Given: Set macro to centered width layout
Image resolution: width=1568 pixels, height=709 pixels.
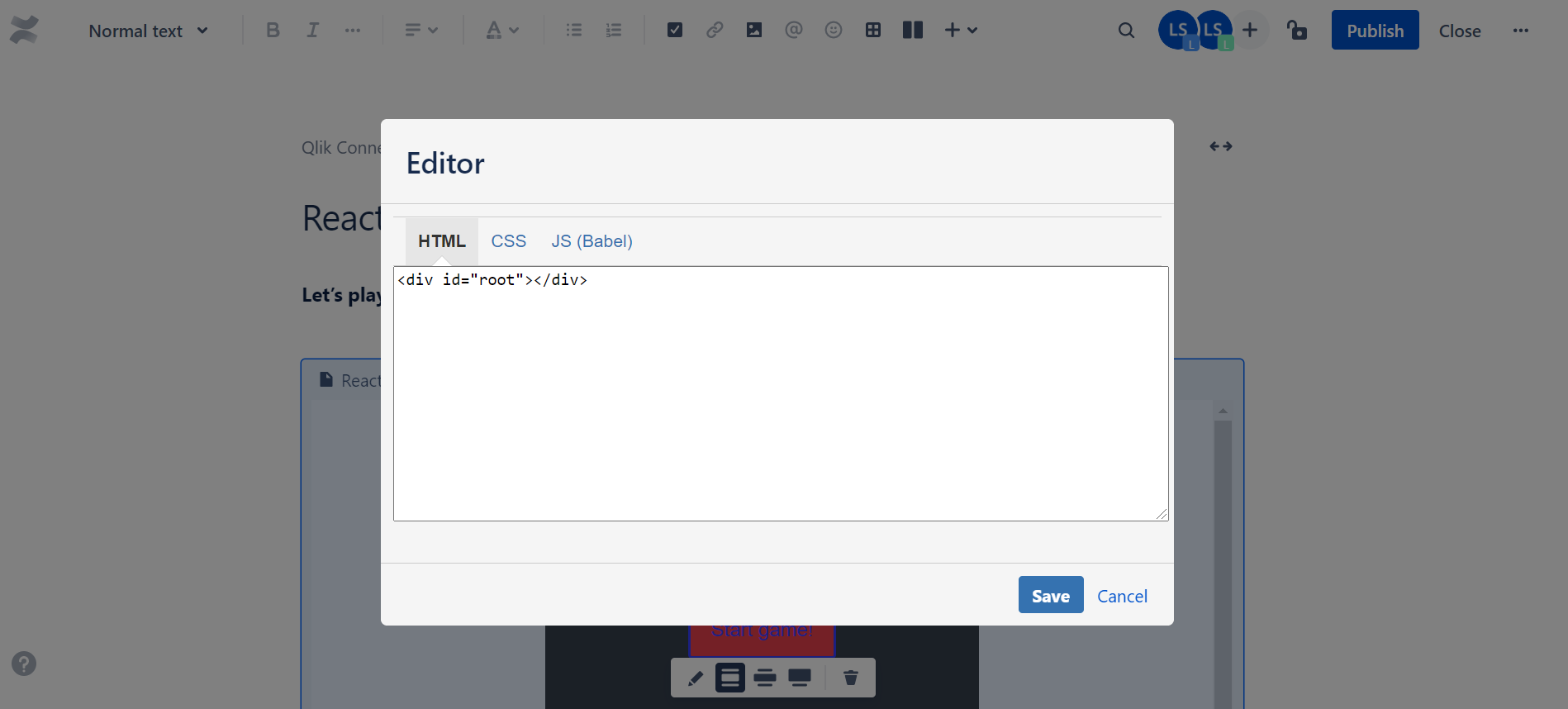Looking at the screenshot, I should click(730, 678).
